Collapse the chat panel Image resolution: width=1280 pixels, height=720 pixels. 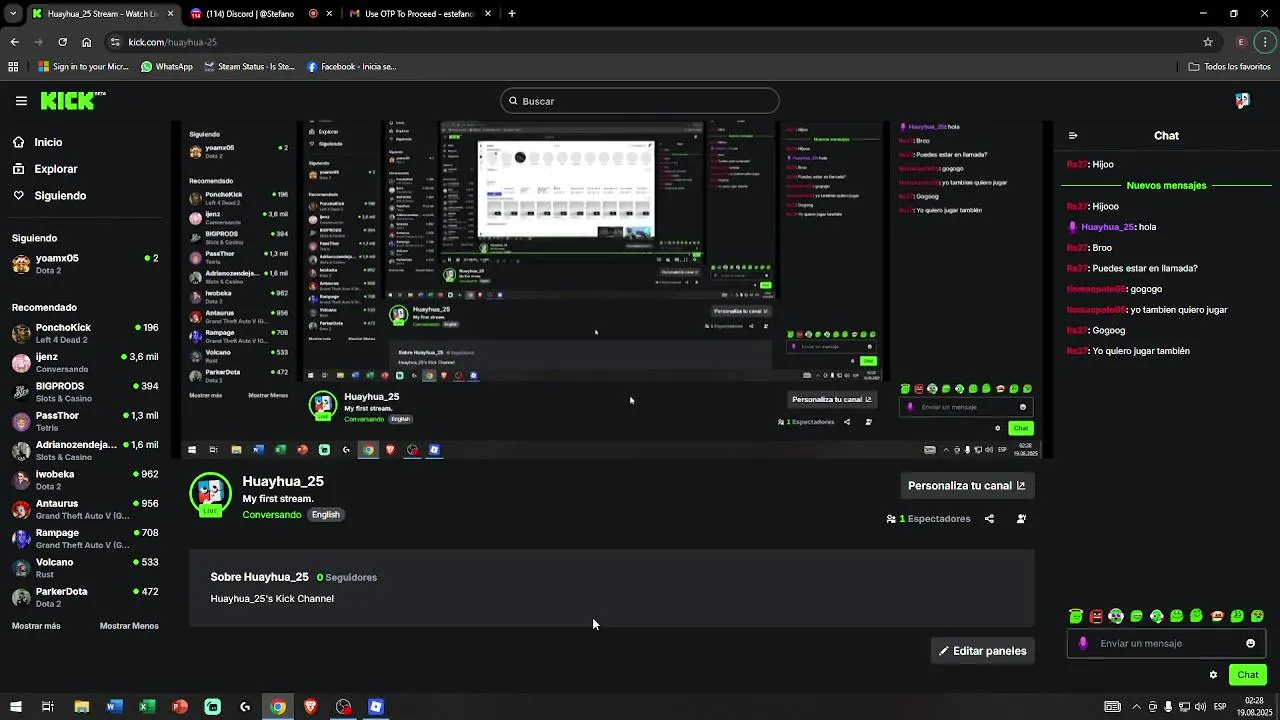1073,136
